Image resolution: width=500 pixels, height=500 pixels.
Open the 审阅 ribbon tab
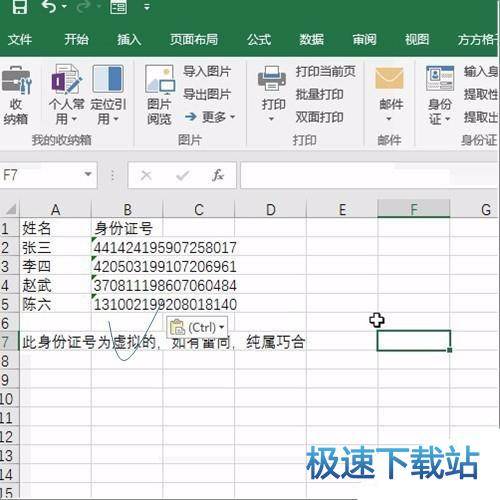coord(364,40)
